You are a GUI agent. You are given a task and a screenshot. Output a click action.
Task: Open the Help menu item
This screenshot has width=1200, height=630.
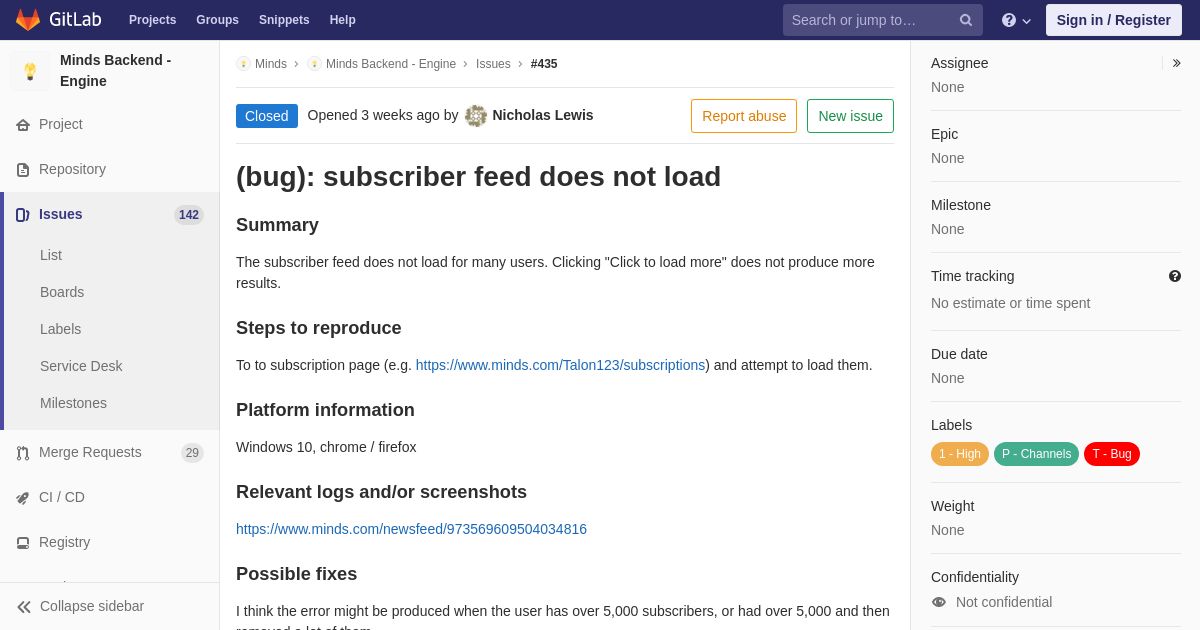343,20
